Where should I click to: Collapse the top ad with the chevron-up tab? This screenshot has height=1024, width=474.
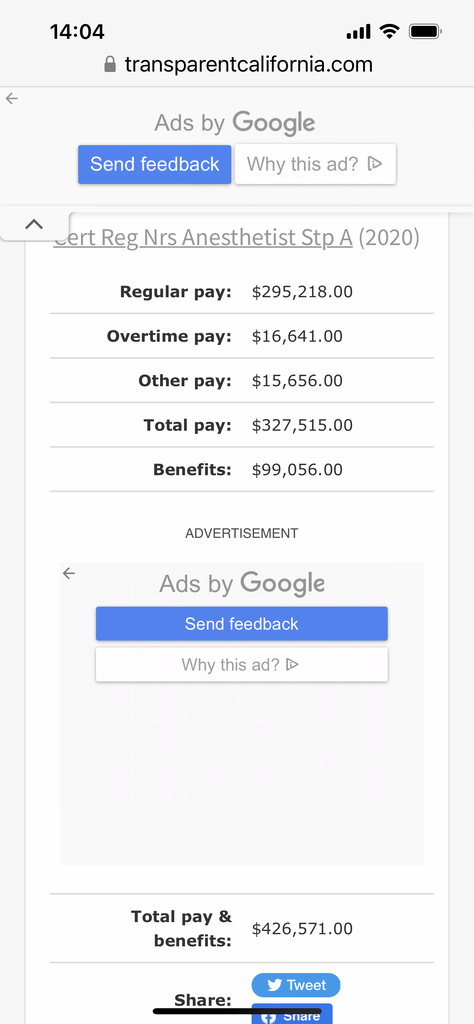[x=34, y=224]
